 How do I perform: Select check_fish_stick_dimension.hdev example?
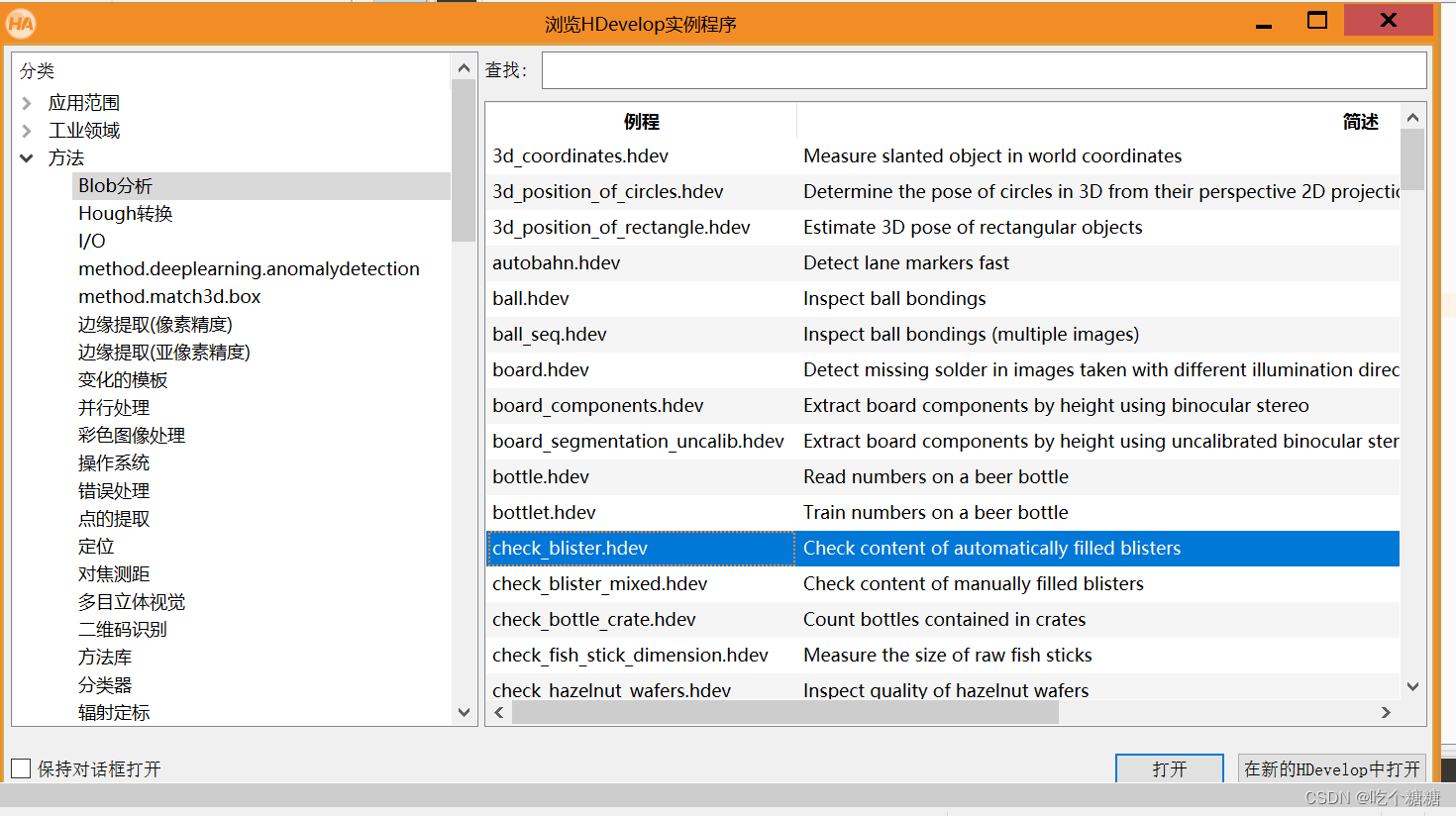631,656
